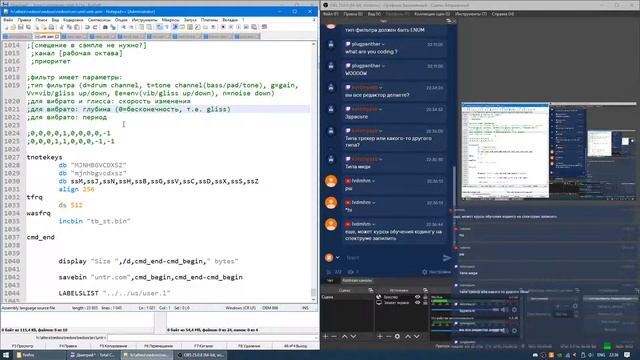640x360 pixels.
Task: Click the Redo toolbar icon
Action: (x=95, y=27)
